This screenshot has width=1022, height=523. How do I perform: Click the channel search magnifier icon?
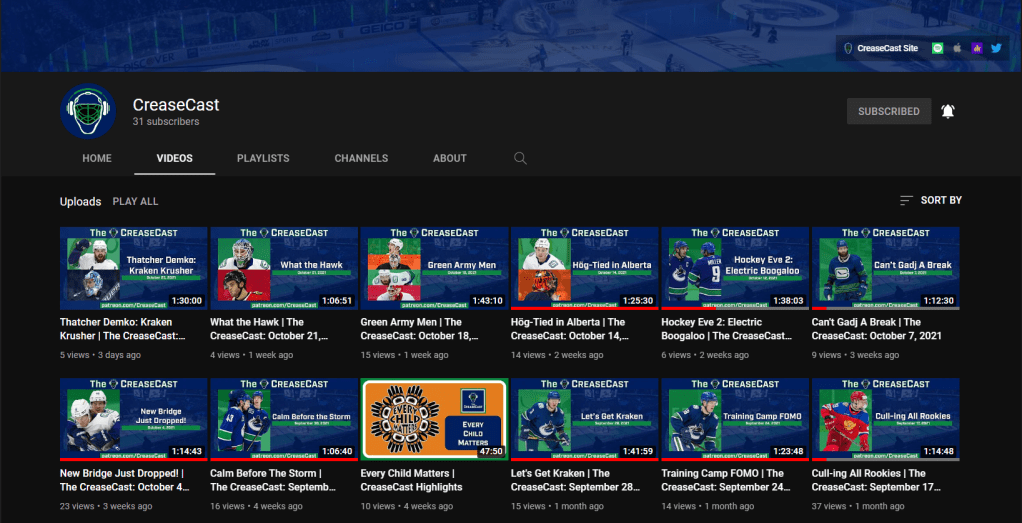[x=520, y=158]
